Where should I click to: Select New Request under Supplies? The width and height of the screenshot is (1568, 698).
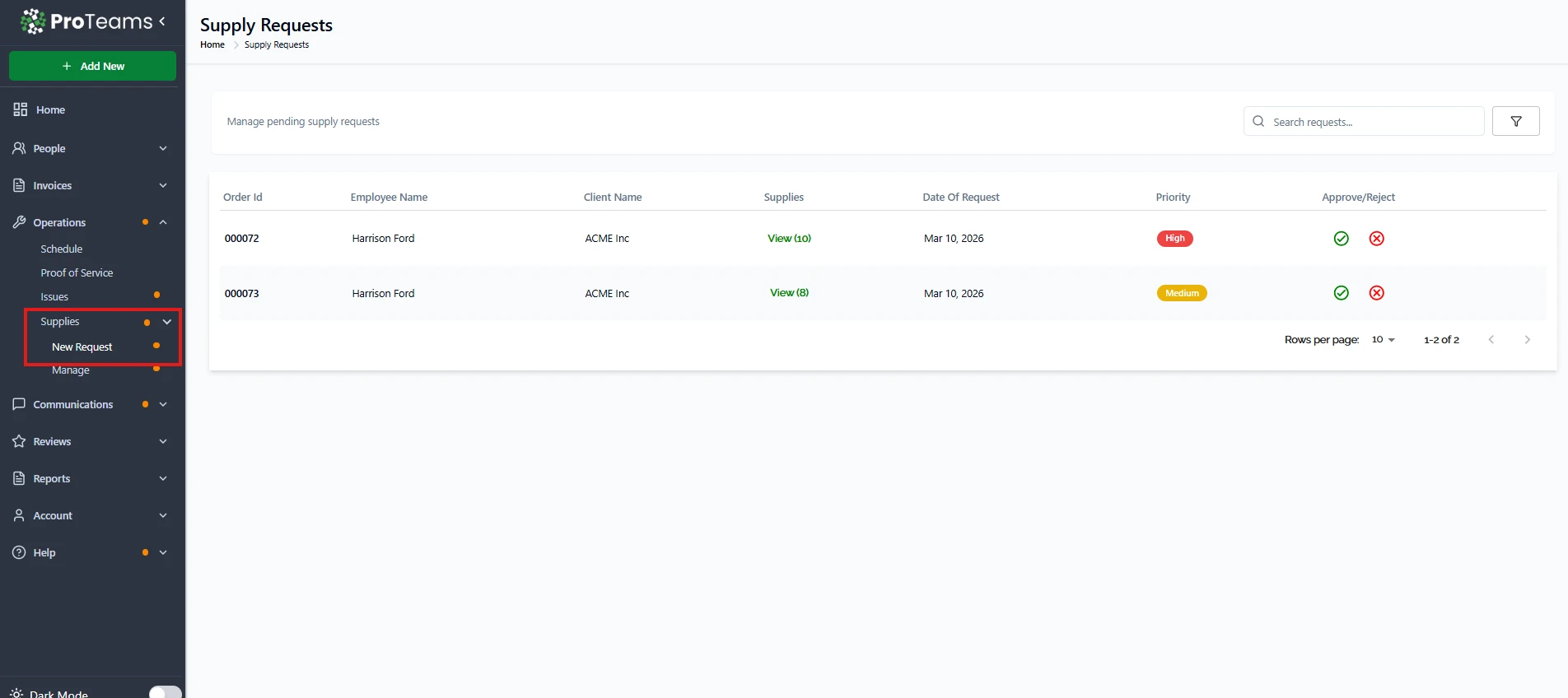point(82,347)
